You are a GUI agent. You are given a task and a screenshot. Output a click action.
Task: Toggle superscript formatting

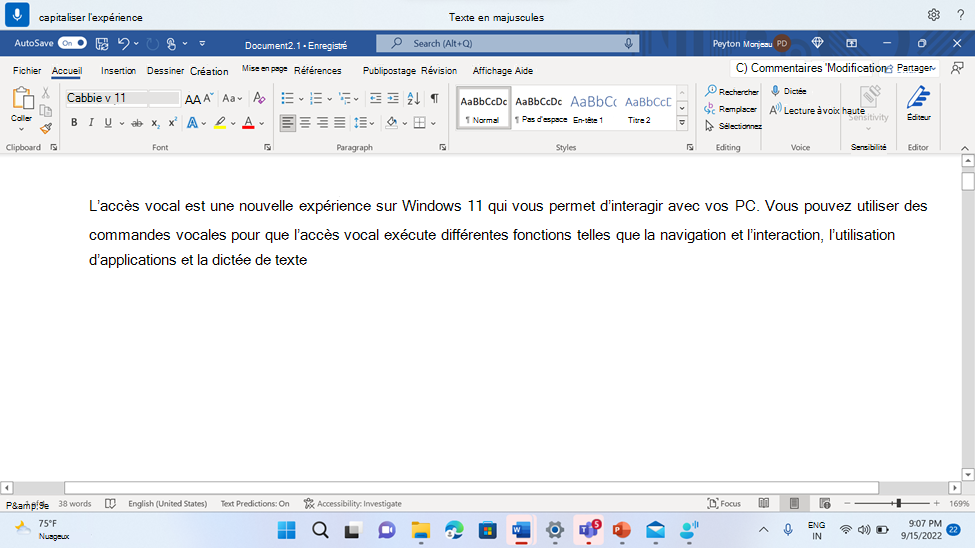click(x=173, y=123)
